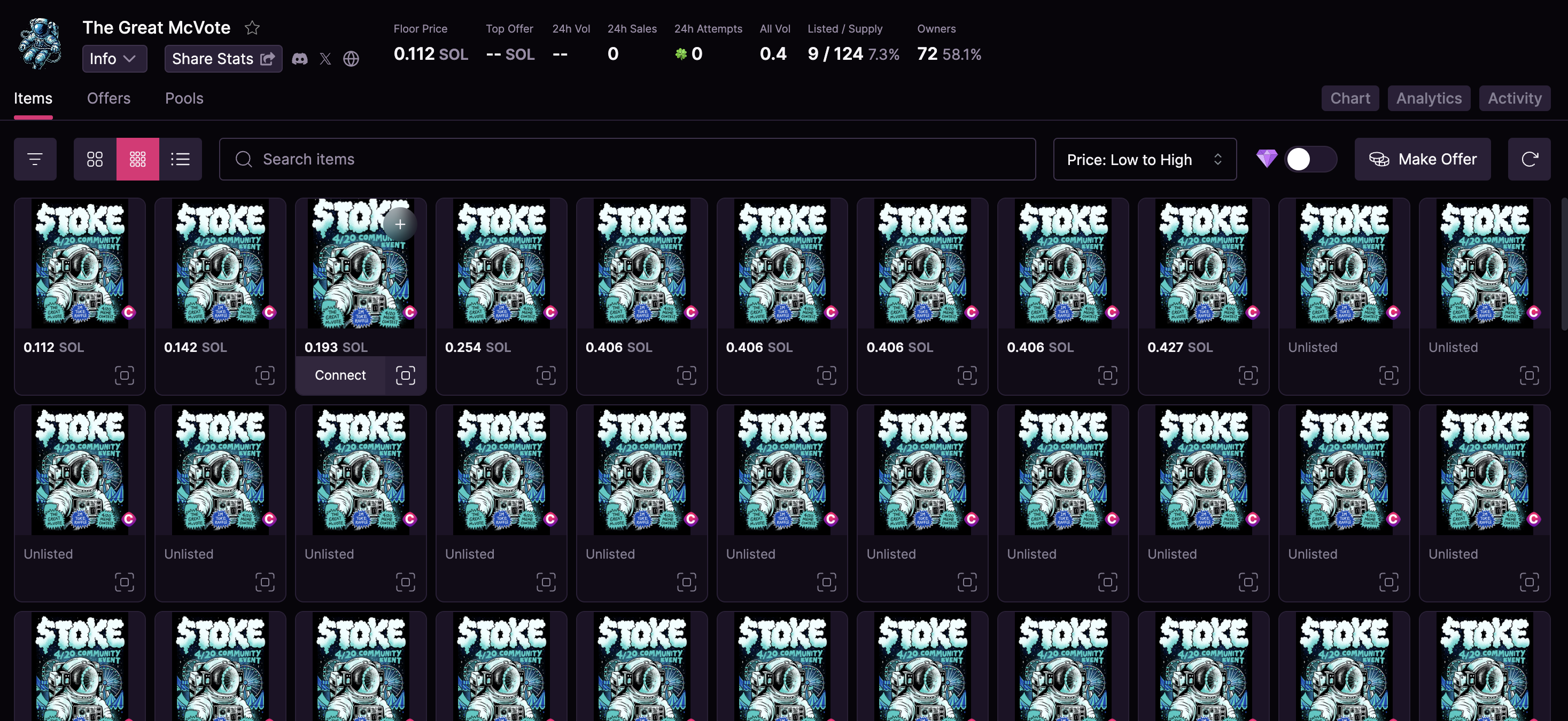Image resolution: width=1568 pixels, height=721 pixels.
Task: Open quick view for the 0.142 SOL item
Action: (x=265, y=375)
